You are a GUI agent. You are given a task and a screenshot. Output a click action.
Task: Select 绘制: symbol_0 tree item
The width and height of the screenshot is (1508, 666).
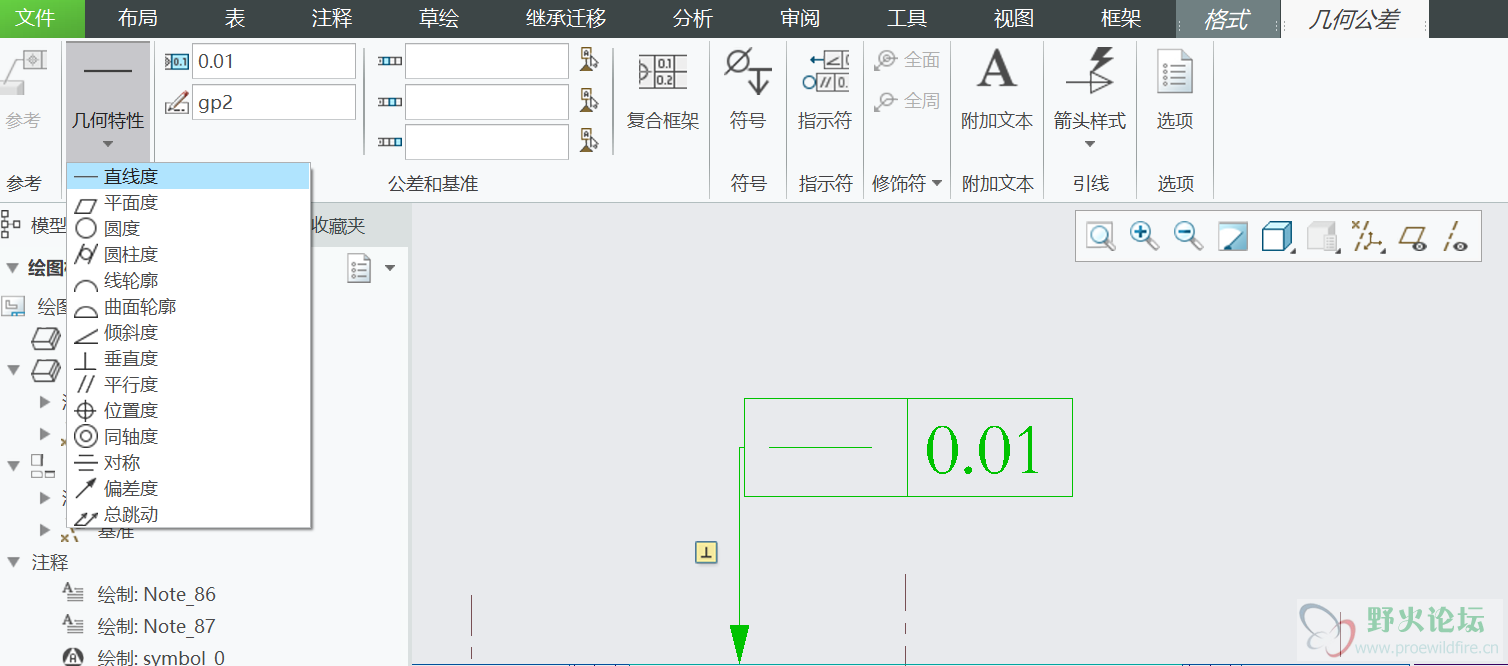click(x=161, y=657)
